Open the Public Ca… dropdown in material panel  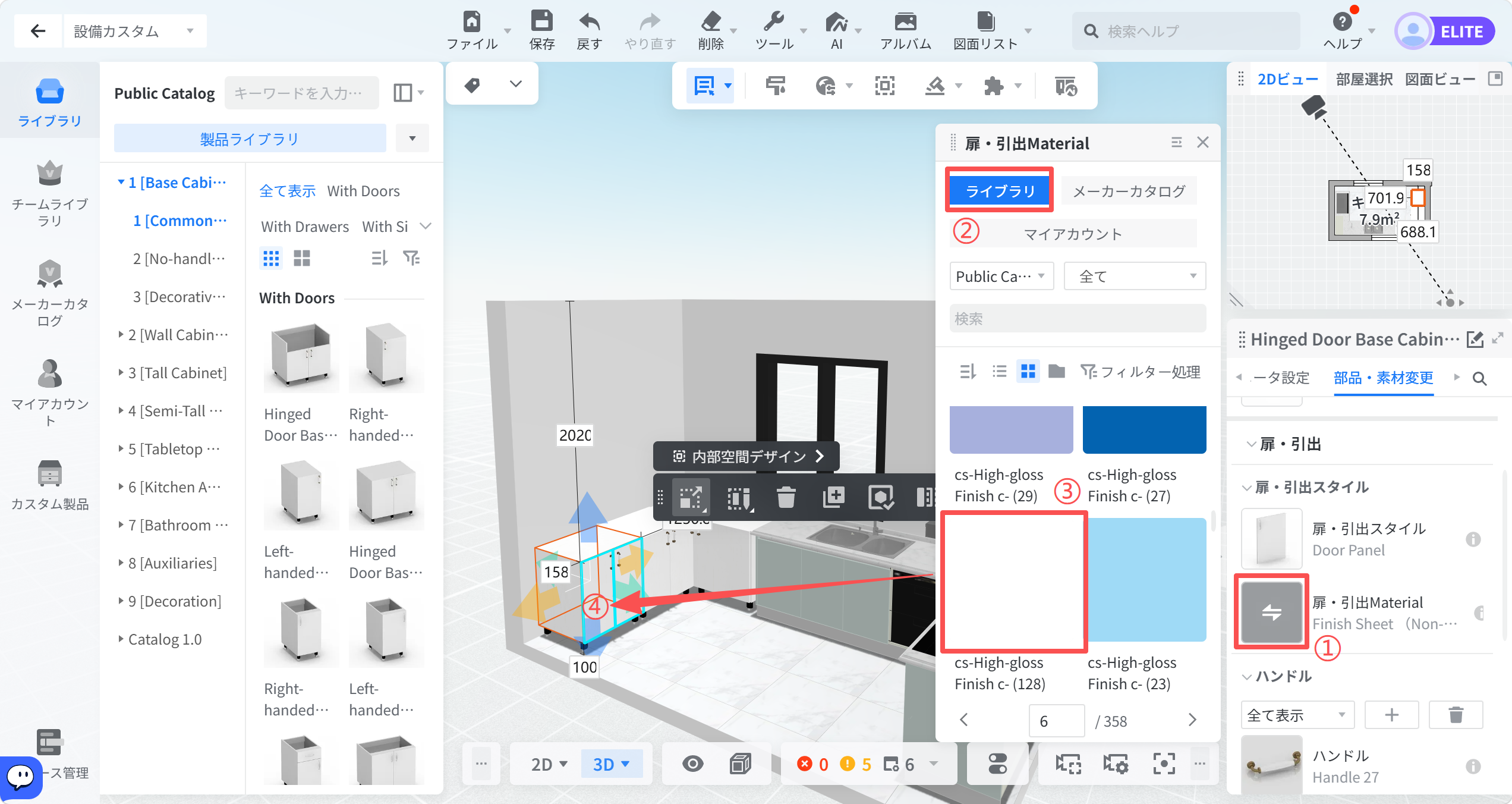click(1001, 277)
